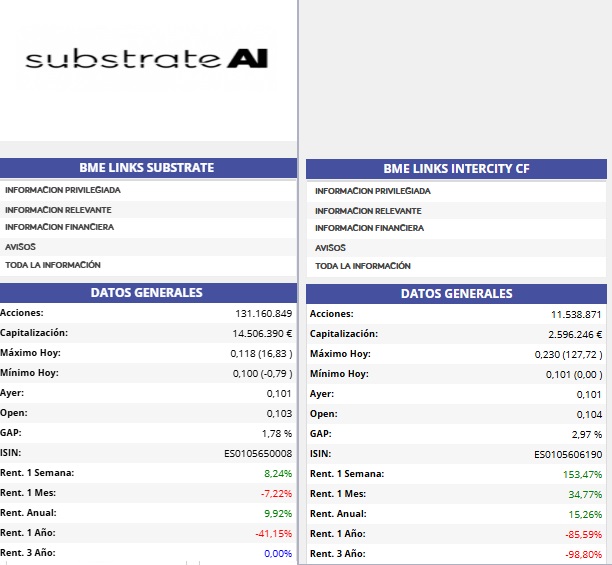Click Intercity Rent. 1 Semana value 153,47%
612x565 pixels.
tap(582, 474)
